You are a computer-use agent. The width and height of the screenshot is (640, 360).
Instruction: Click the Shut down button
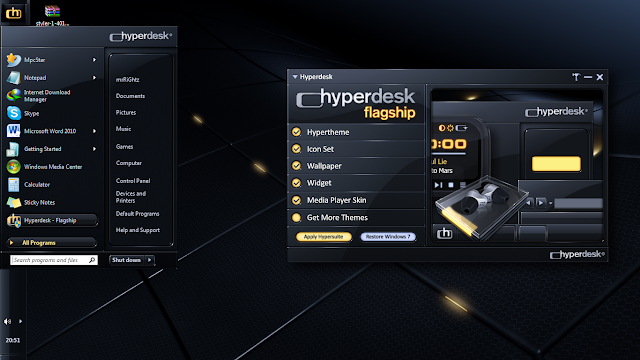tap(127, 260)
